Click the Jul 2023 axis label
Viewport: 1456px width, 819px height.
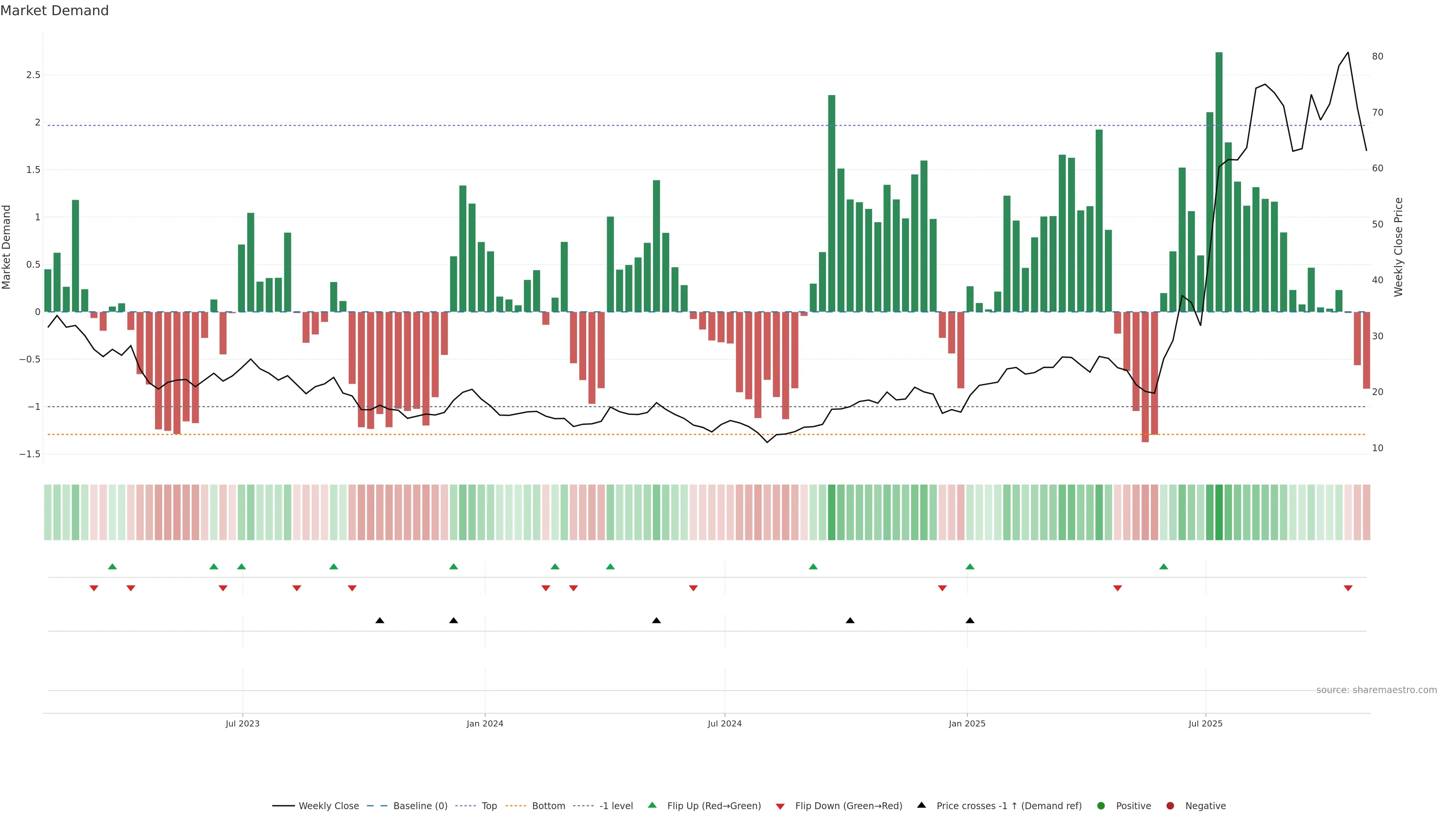tap(243, 723)
